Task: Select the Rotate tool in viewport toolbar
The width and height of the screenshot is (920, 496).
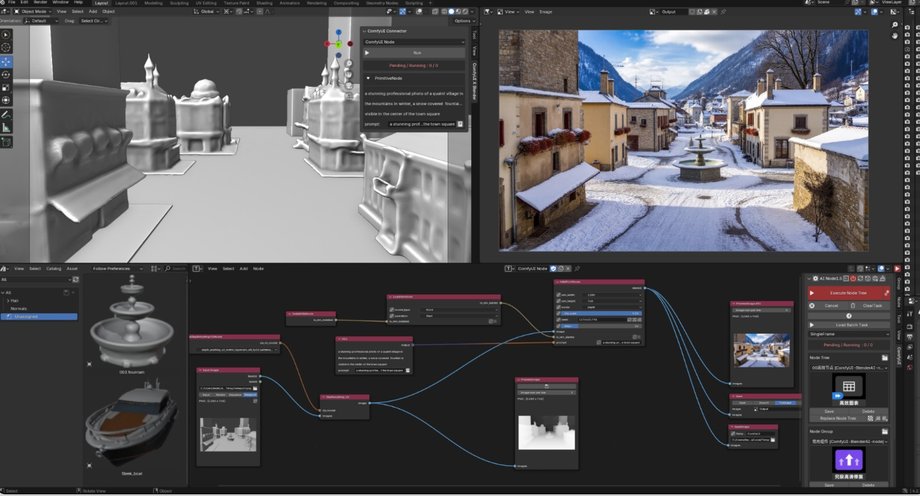Action: click(6, 75)
